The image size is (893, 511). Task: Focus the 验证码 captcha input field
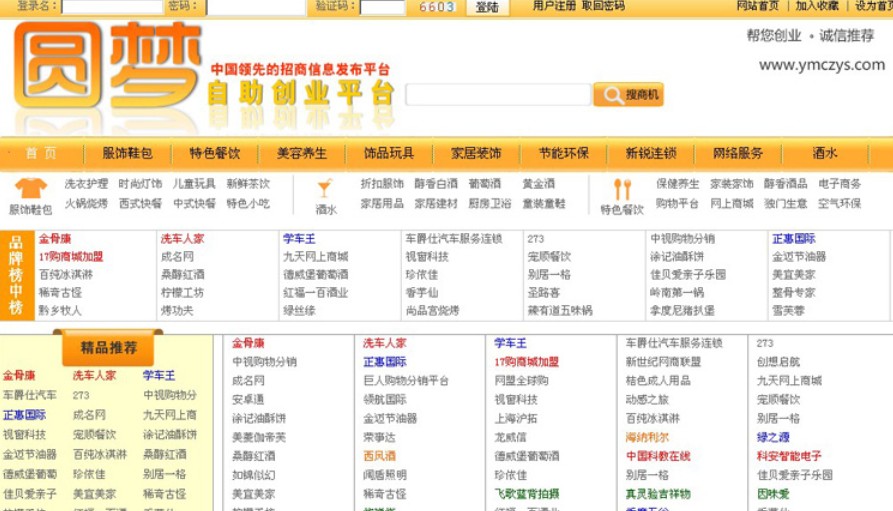pos(383,7)
